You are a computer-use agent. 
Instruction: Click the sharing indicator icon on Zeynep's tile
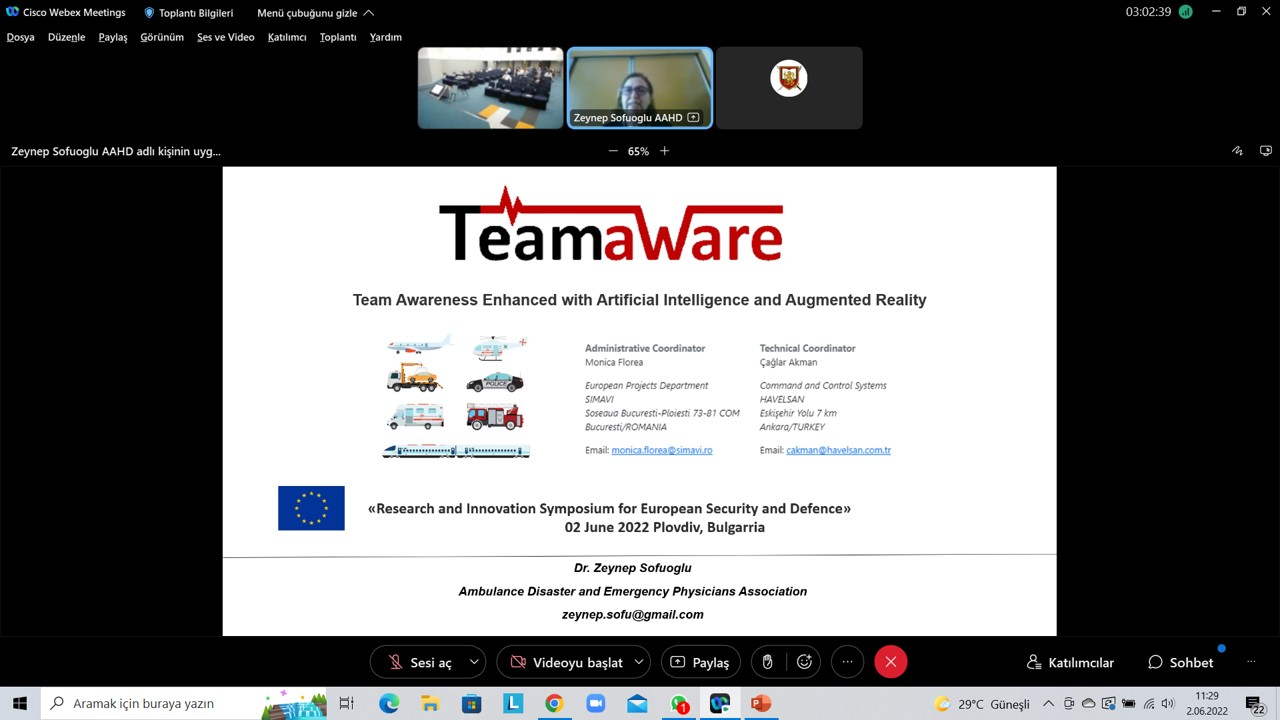pos(694,118)
